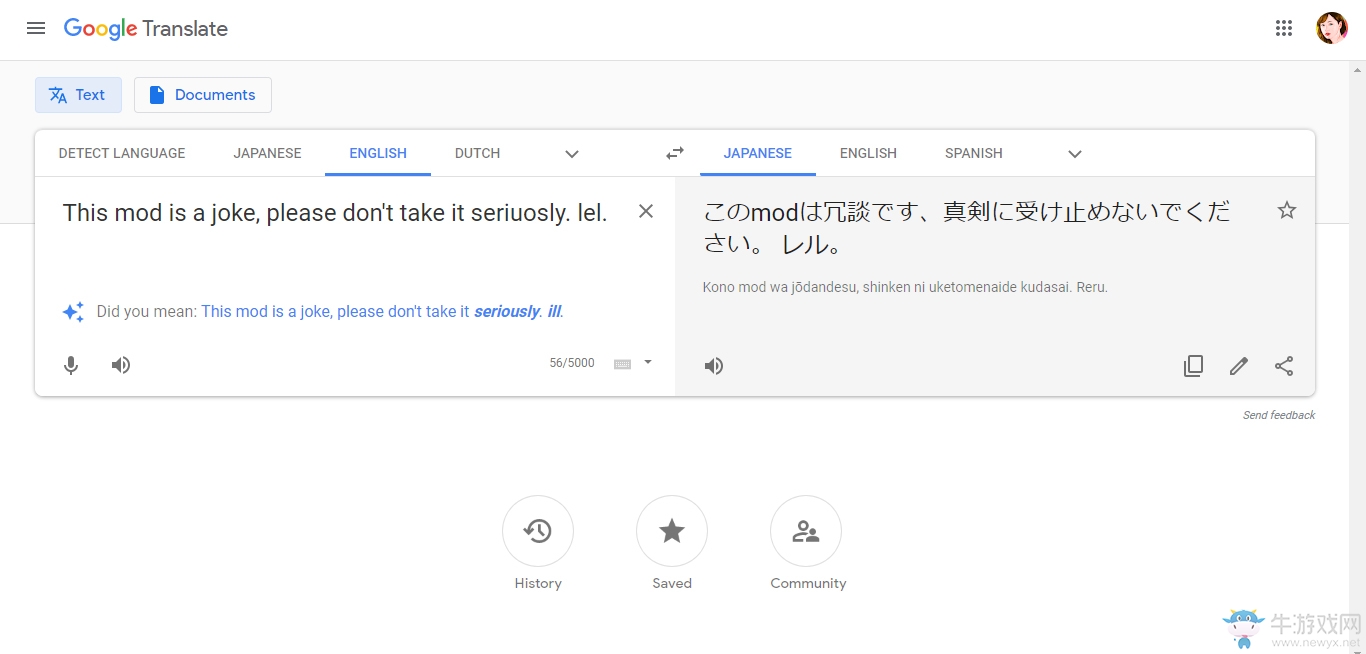Viewport: 1366px width, 654px height.
Task: Select Detect Language source tab
Action: (x=122, y=153)
